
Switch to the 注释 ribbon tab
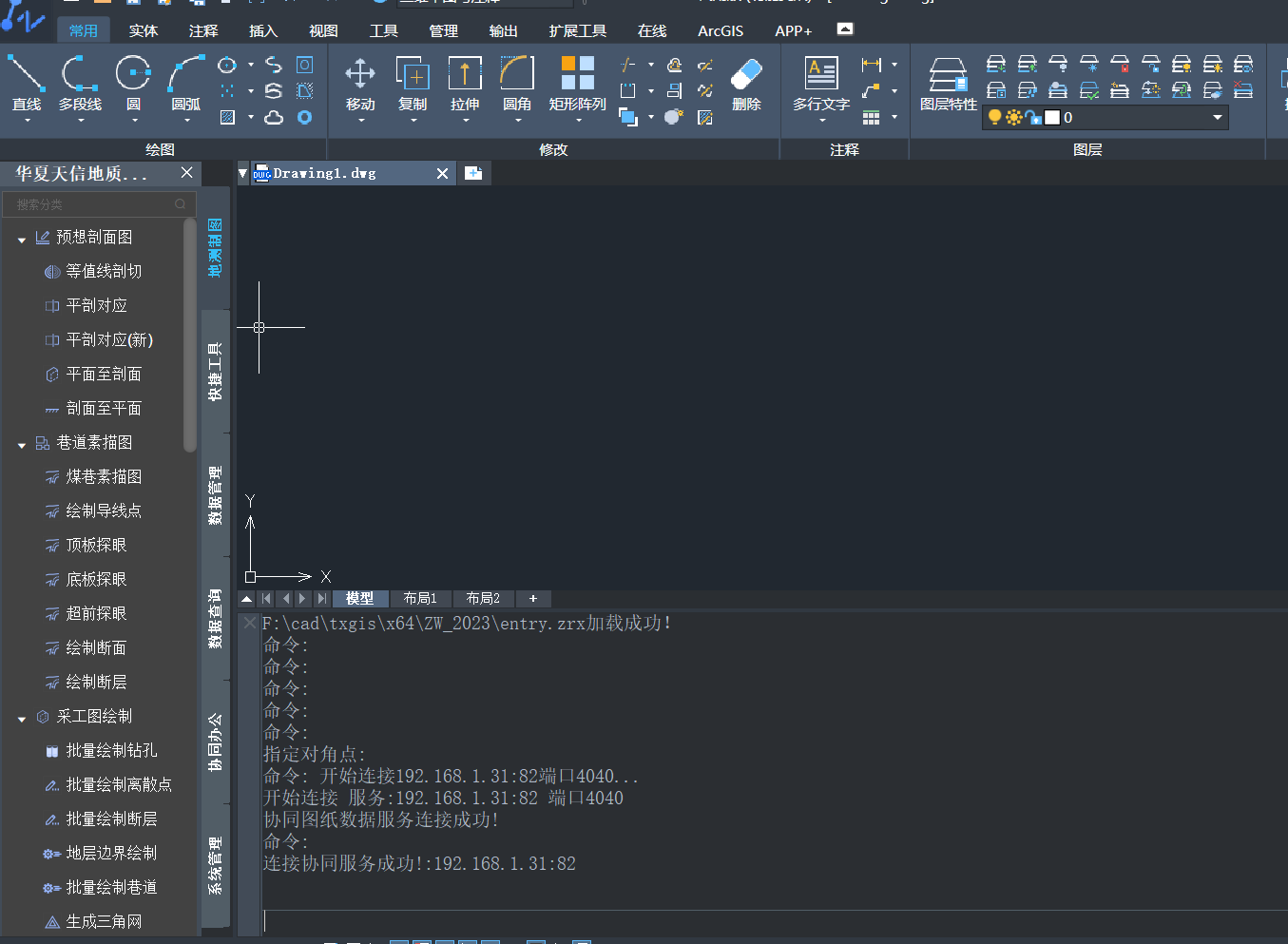tap(203, 30)
